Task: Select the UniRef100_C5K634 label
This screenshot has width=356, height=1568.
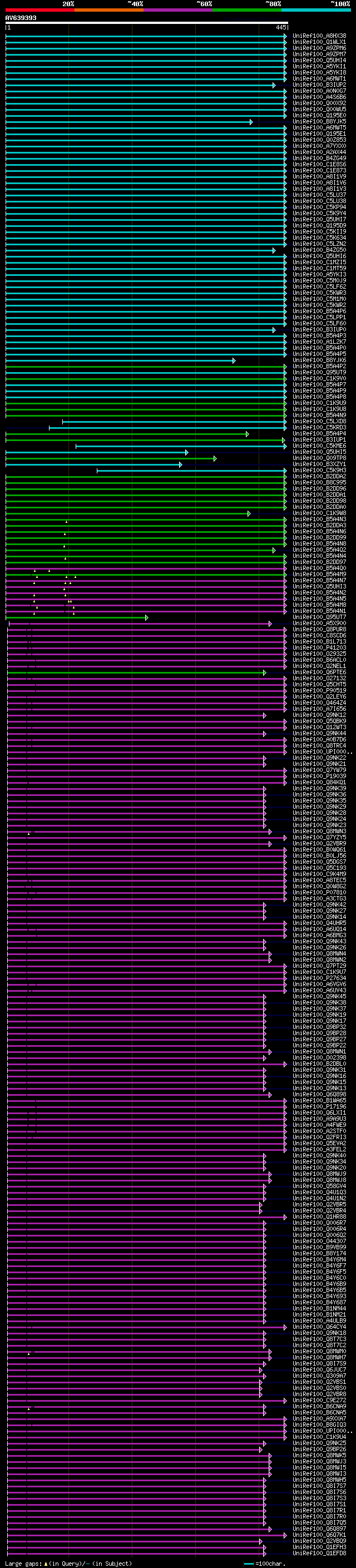Action: [x=319, y=238]
